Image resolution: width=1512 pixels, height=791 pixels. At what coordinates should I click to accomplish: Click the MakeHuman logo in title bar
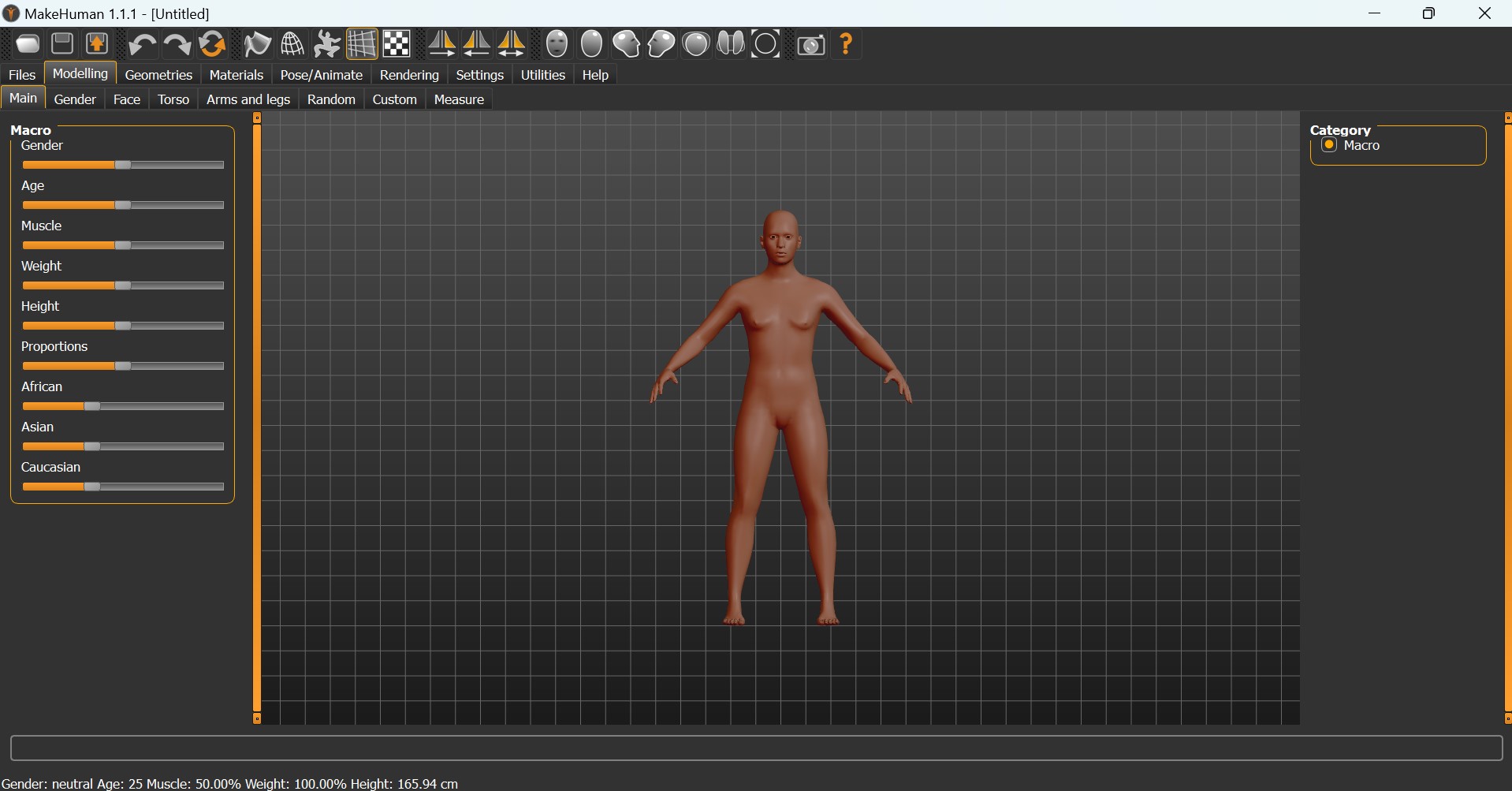11,13
